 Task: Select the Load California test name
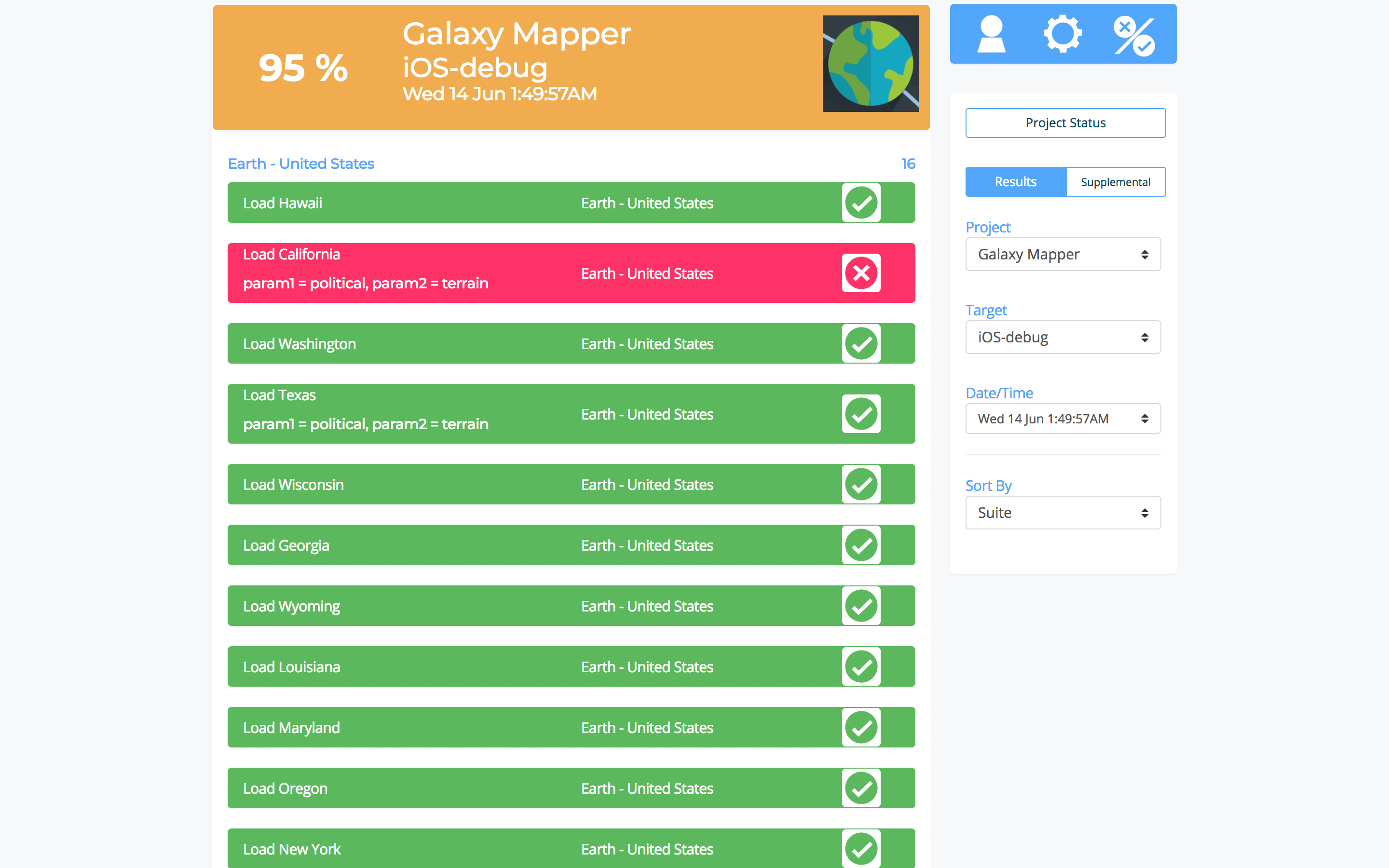pos(292,254)
